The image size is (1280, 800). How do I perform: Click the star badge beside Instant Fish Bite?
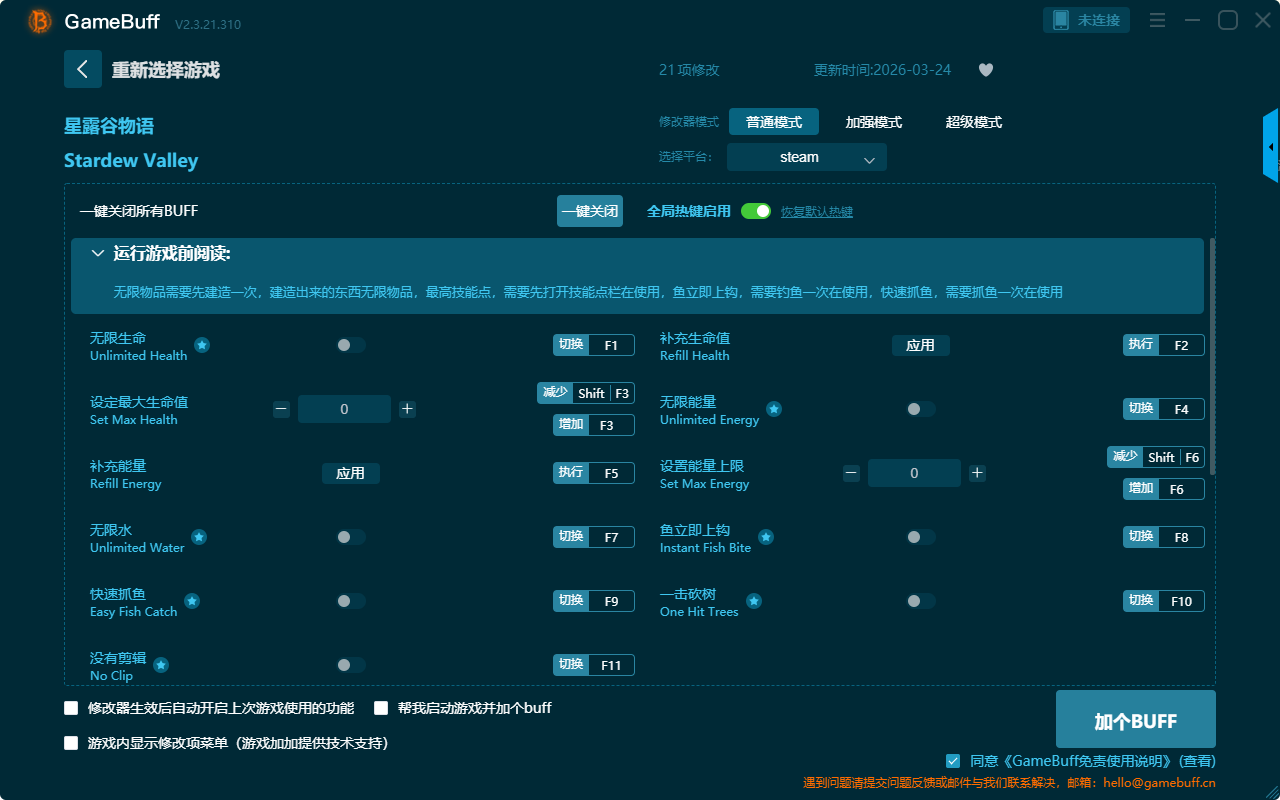[766, 537]
